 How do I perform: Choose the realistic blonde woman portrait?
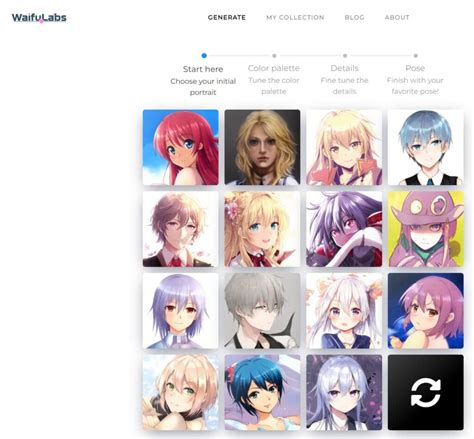click(262, 147)
